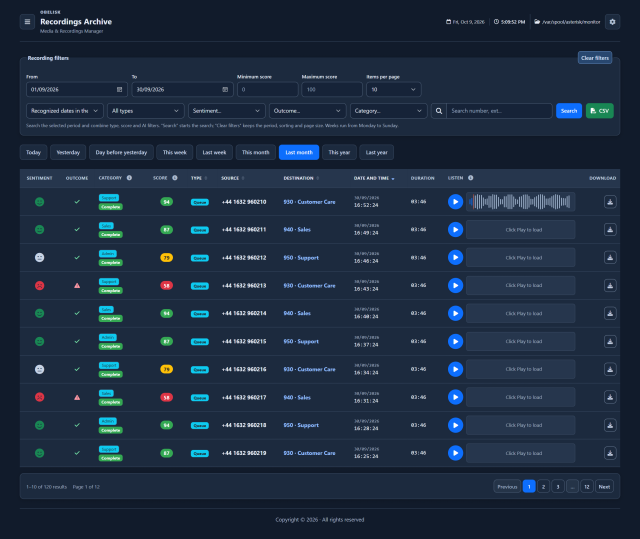Download the recording from +44 1632 960210
Screen dimensions: 640x539
coord(610,202)
